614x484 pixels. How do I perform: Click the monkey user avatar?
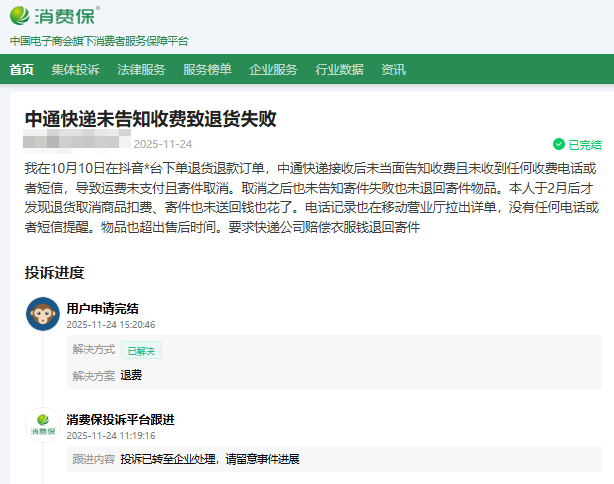point(42,314)
